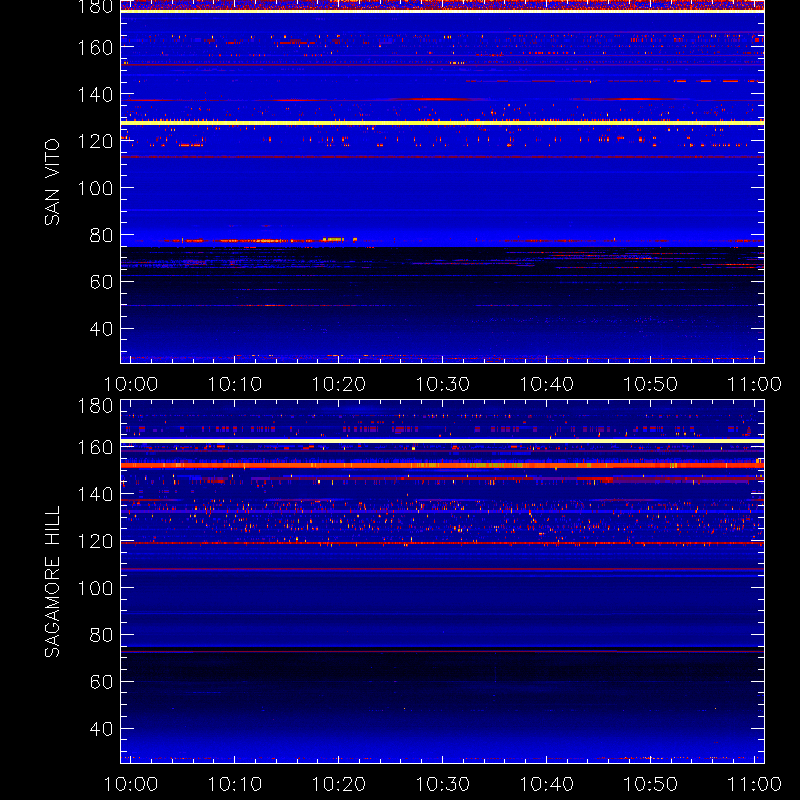
Task: Select the 10:40 time label under San Vito plot
Action: point(547,384)
